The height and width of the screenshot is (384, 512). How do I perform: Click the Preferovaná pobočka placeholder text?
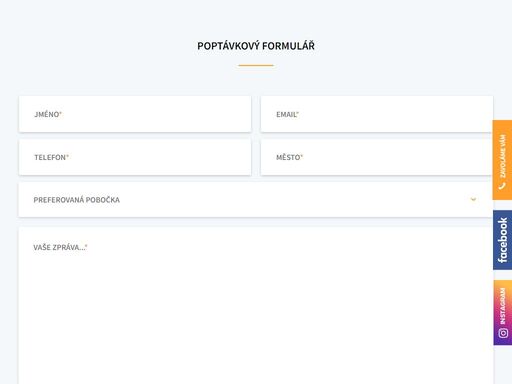[x=76, y=200]
